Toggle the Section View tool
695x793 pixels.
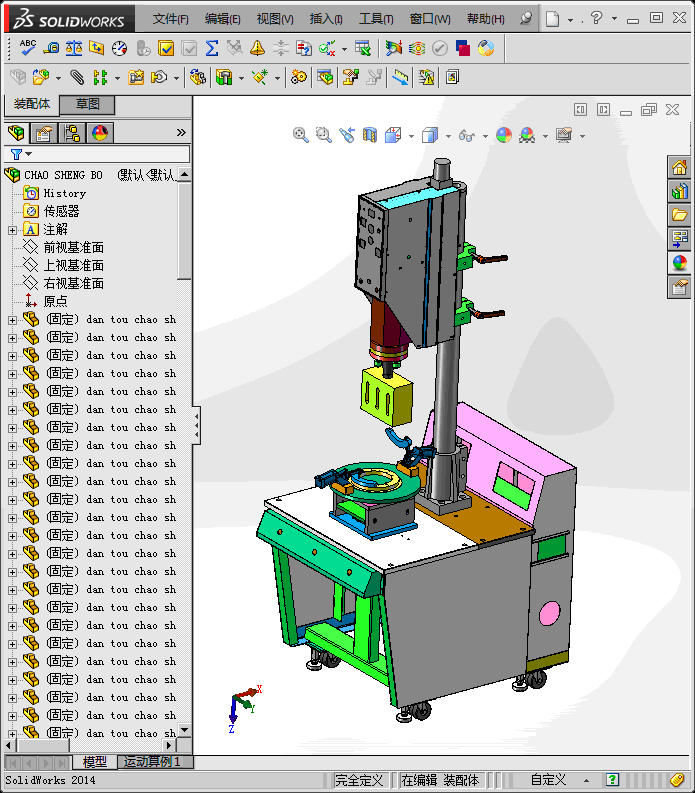tap(370, 135)
